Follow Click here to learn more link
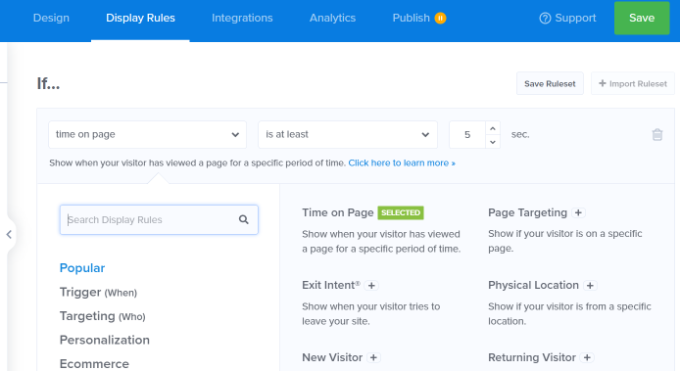680x371 pixels. click(402, 163)
